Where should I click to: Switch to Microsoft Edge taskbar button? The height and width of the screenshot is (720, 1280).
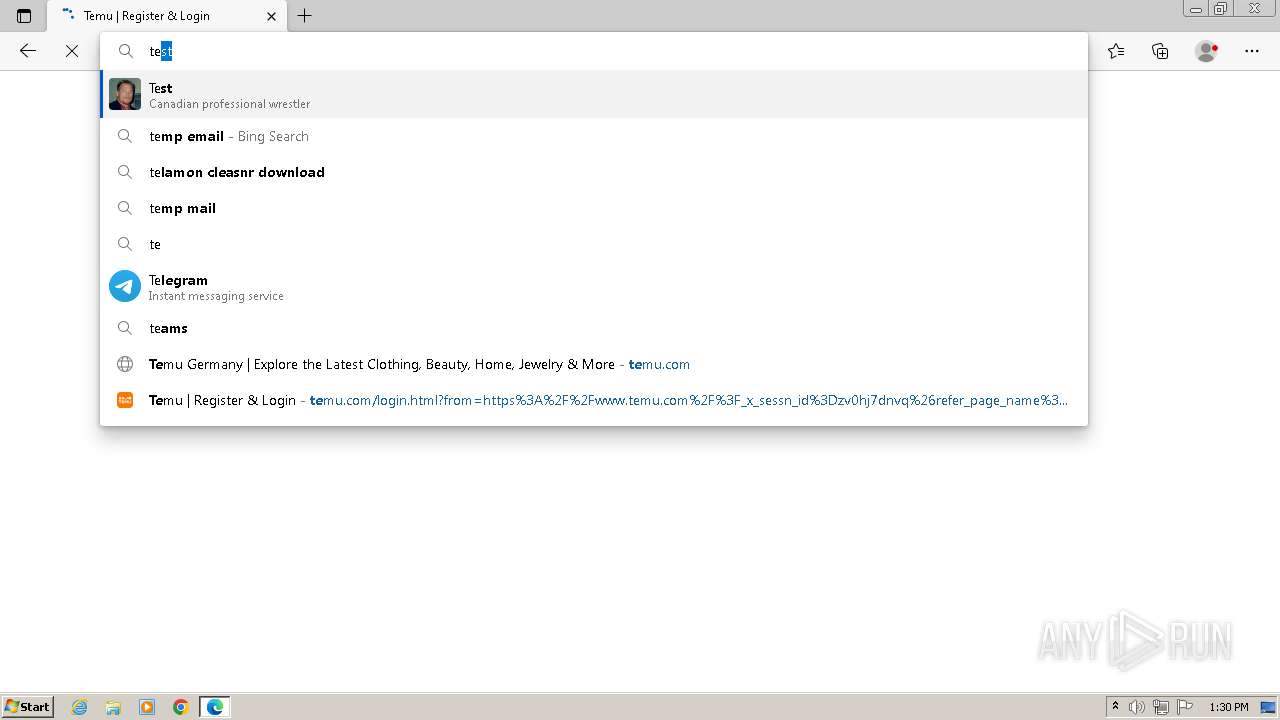point(215,707)
